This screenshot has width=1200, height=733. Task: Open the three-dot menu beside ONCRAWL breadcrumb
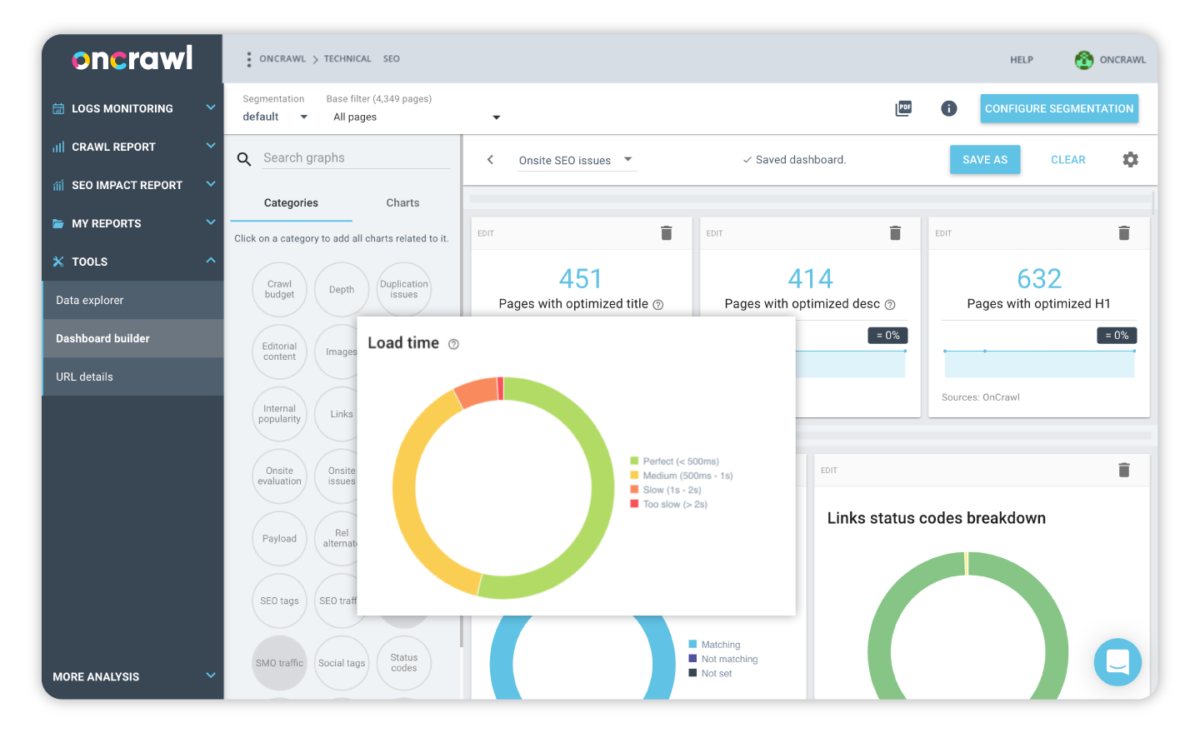pyautogui.click(x=249, y=59)
